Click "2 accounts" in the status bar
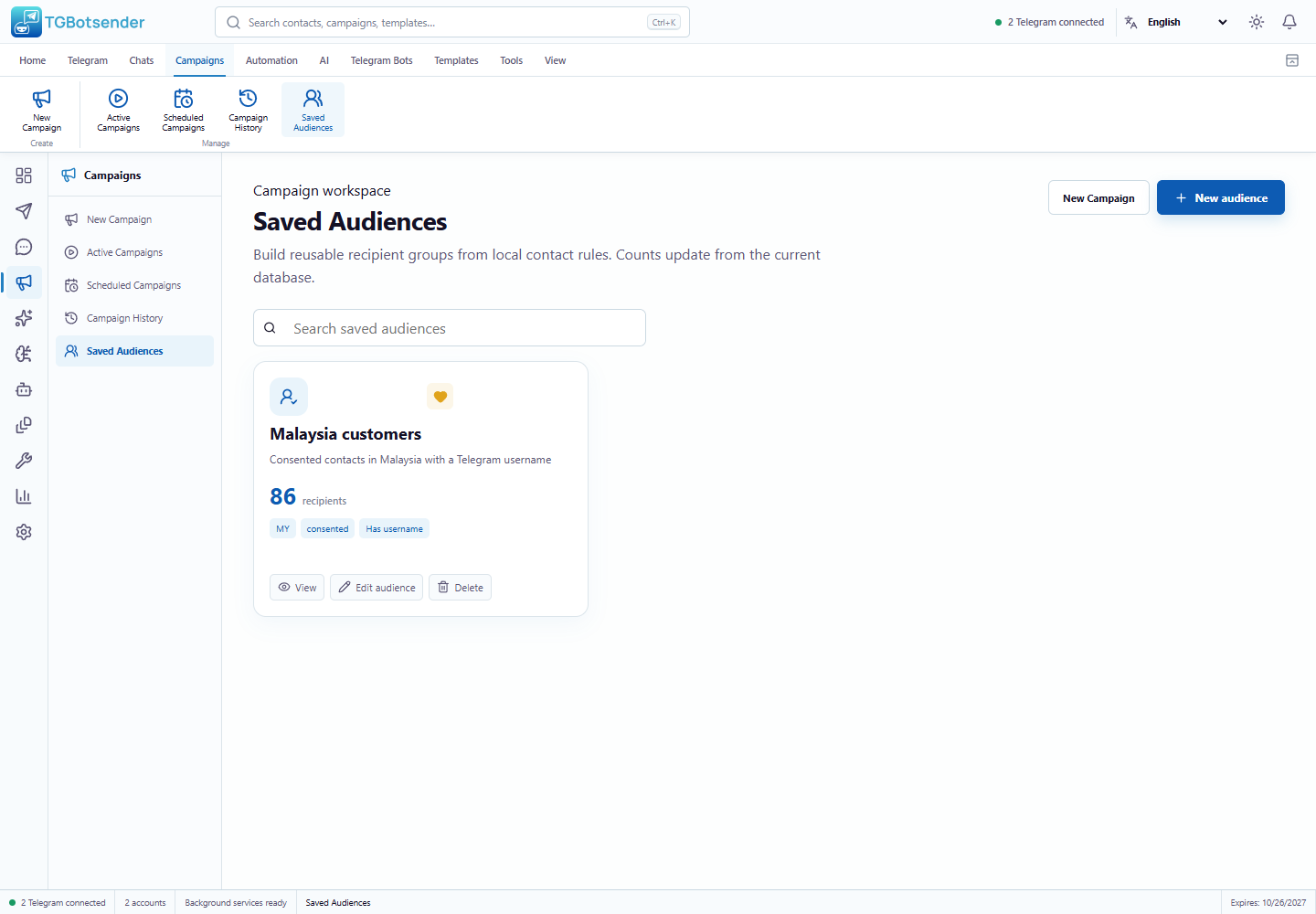The height and width of the screenshot is (914, 1316). [x=145, y=903]
